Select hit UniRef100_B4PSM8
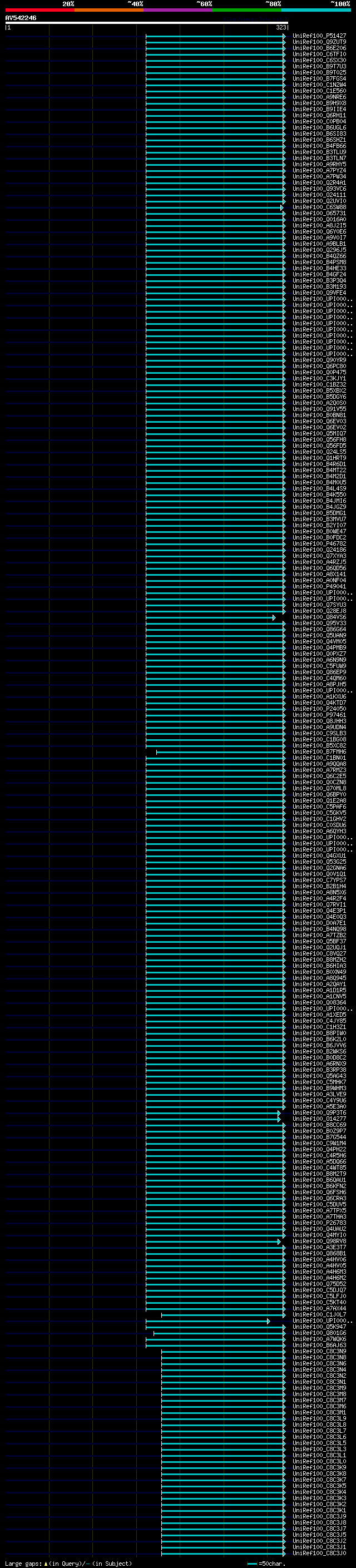 319,263
